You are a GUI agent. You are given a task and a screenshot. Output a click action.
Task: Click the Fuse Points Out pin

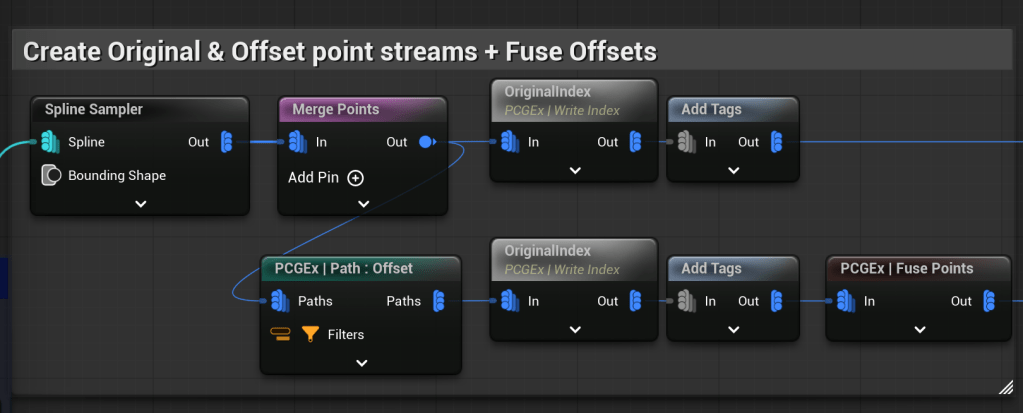tap(989, 301)
